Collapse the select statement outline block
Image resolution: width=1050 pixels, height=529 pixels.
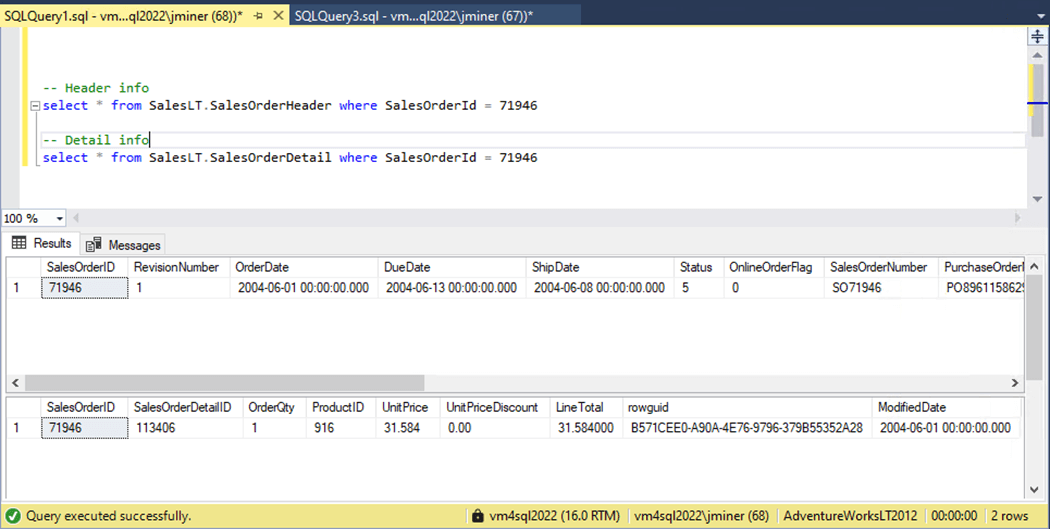(35, 106)
